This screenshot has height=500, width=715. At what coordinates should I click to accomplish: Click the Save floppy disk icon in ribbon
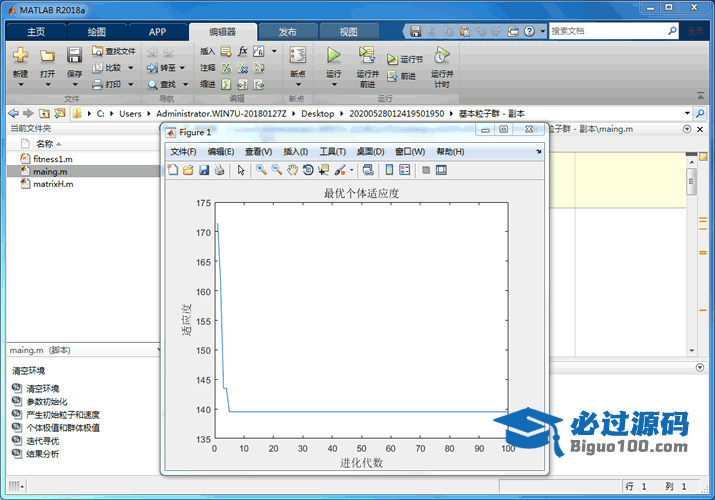pos(74,55)
